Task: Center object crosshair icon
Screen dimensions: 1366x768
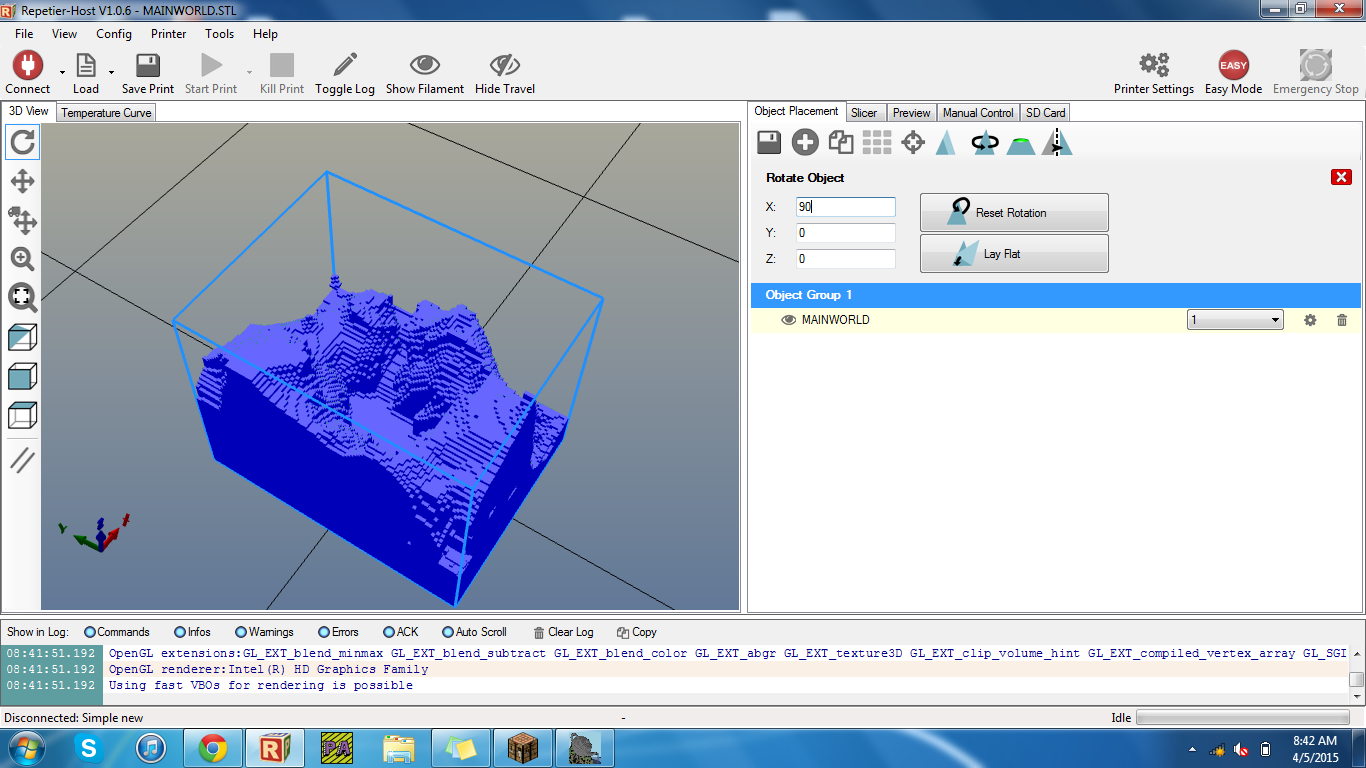Action: pos(913,142)
